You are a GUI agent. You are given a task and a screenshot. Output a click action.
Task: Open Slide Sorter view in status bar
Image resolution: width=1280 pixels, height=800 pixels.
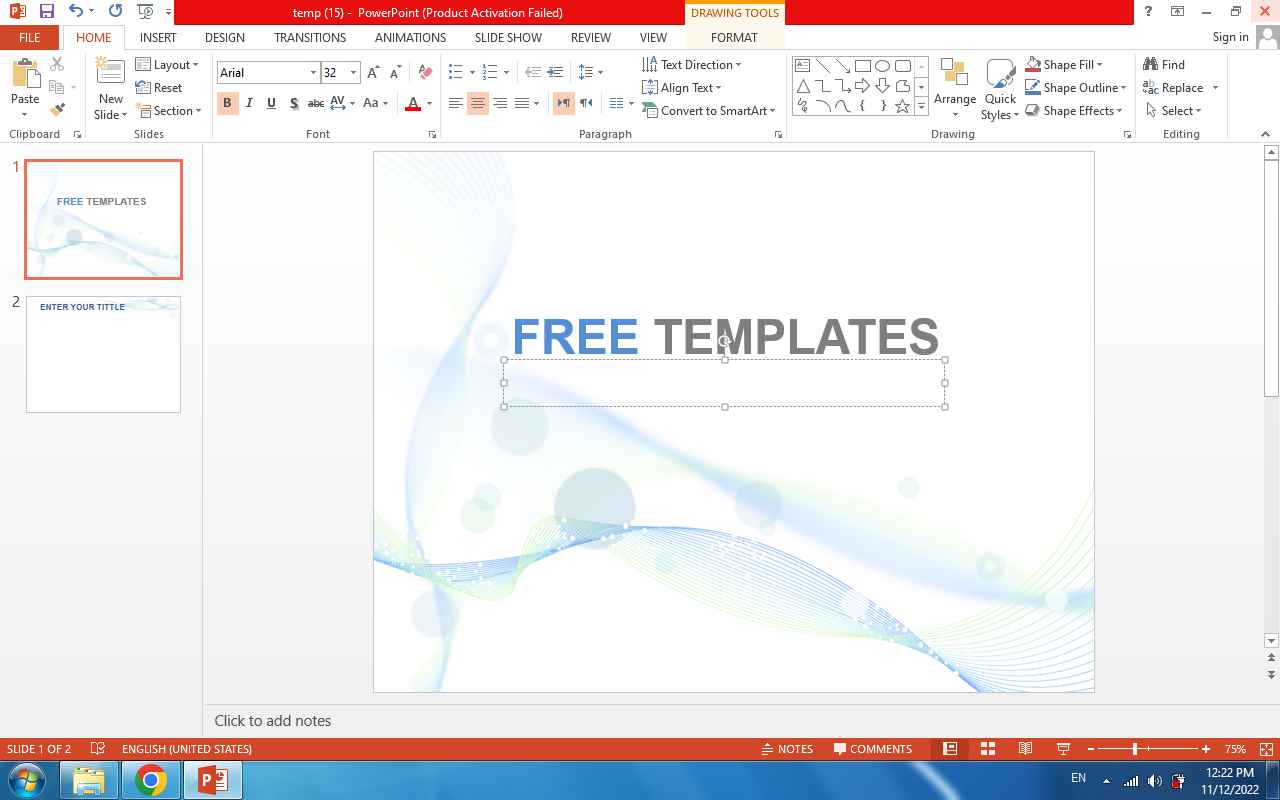(987, 749)
